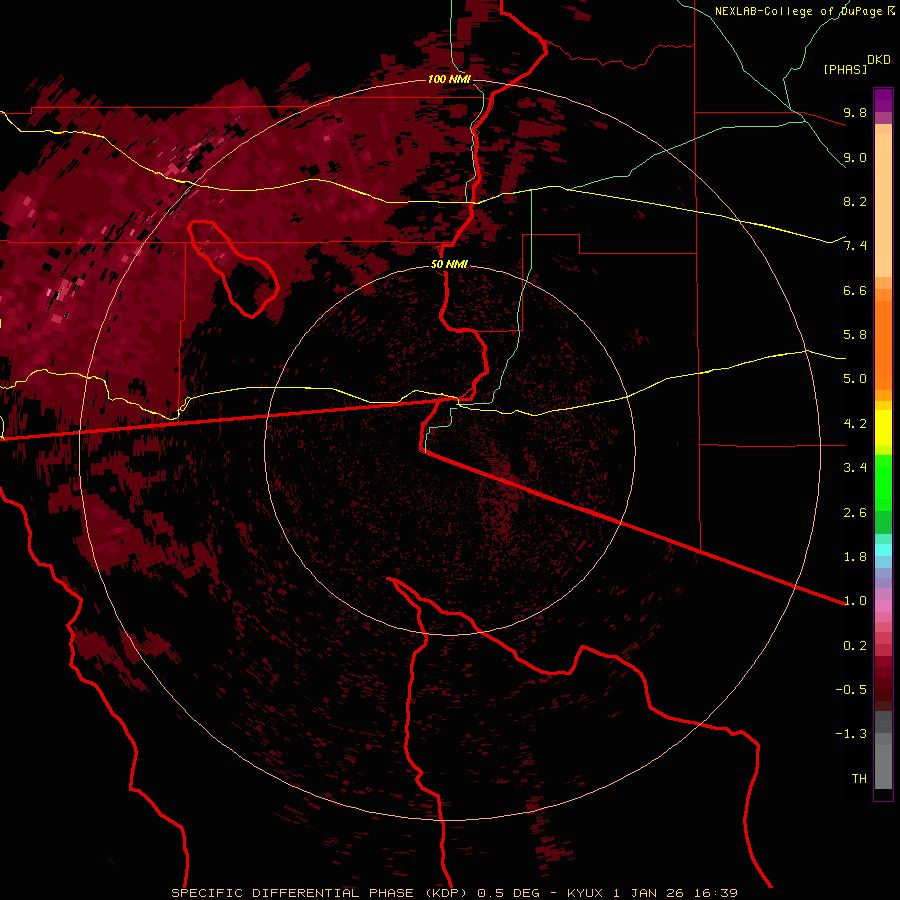This screenshot has height=900, width=900.
Task: Click the 7.4 scale value label
Action: point(855,246)
